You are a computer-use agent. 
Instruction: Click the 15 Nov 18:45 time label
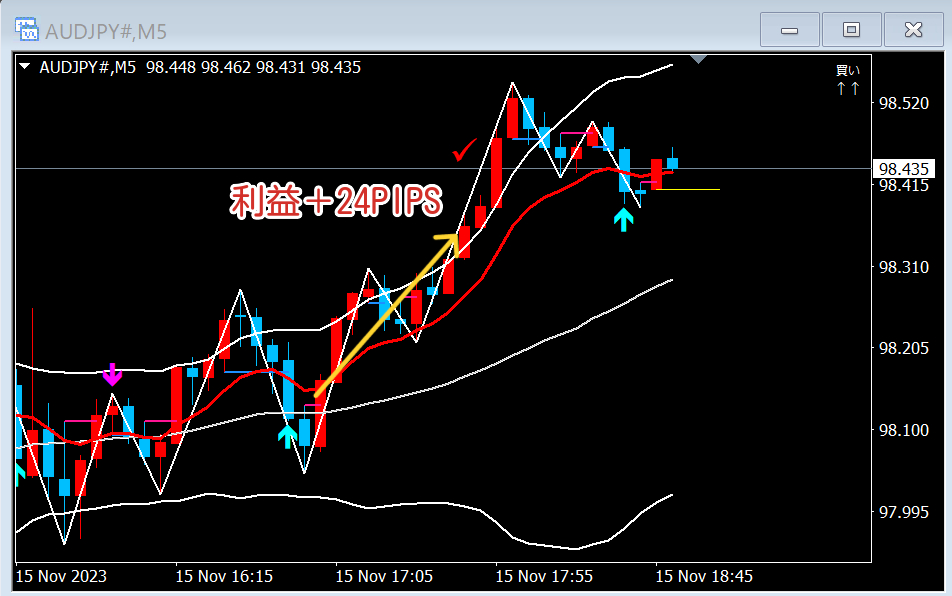(x=704, y=576)
